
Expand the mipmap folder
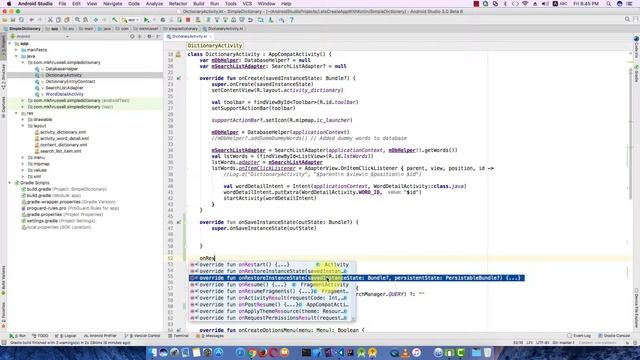(23, 164)
